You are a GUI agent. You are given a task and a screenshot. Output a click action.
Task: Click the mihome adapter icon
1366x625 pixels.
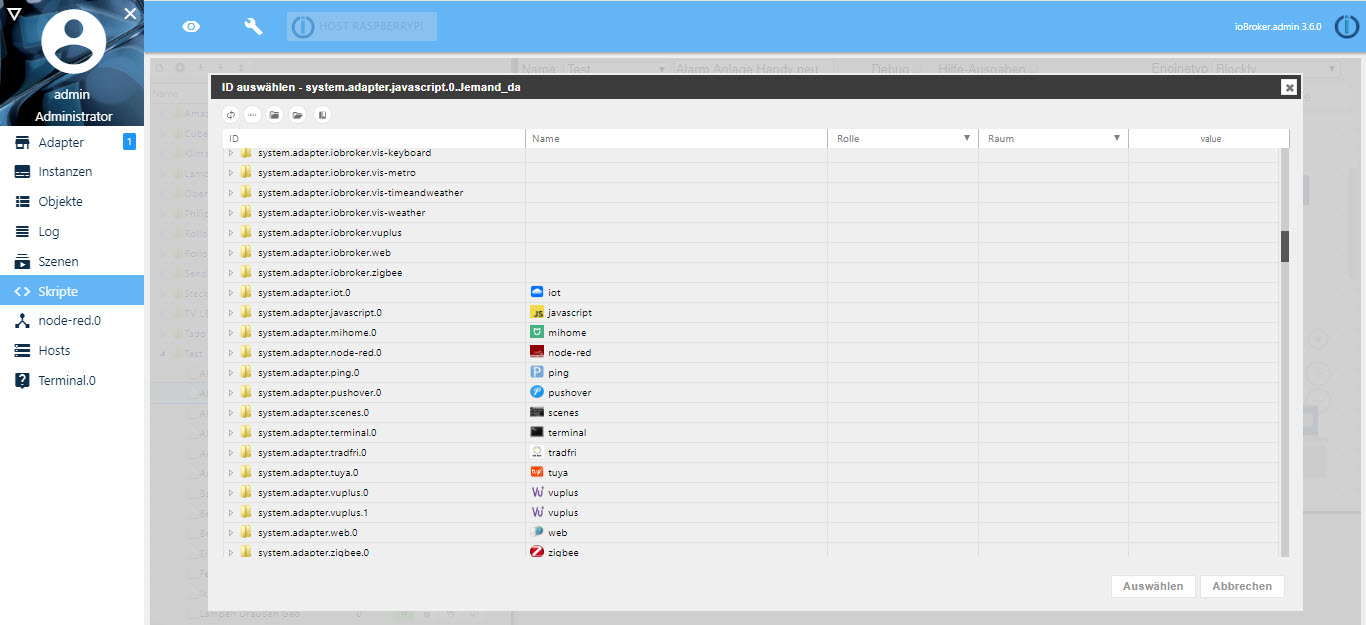pyautogui.click(x=537, y=332)
